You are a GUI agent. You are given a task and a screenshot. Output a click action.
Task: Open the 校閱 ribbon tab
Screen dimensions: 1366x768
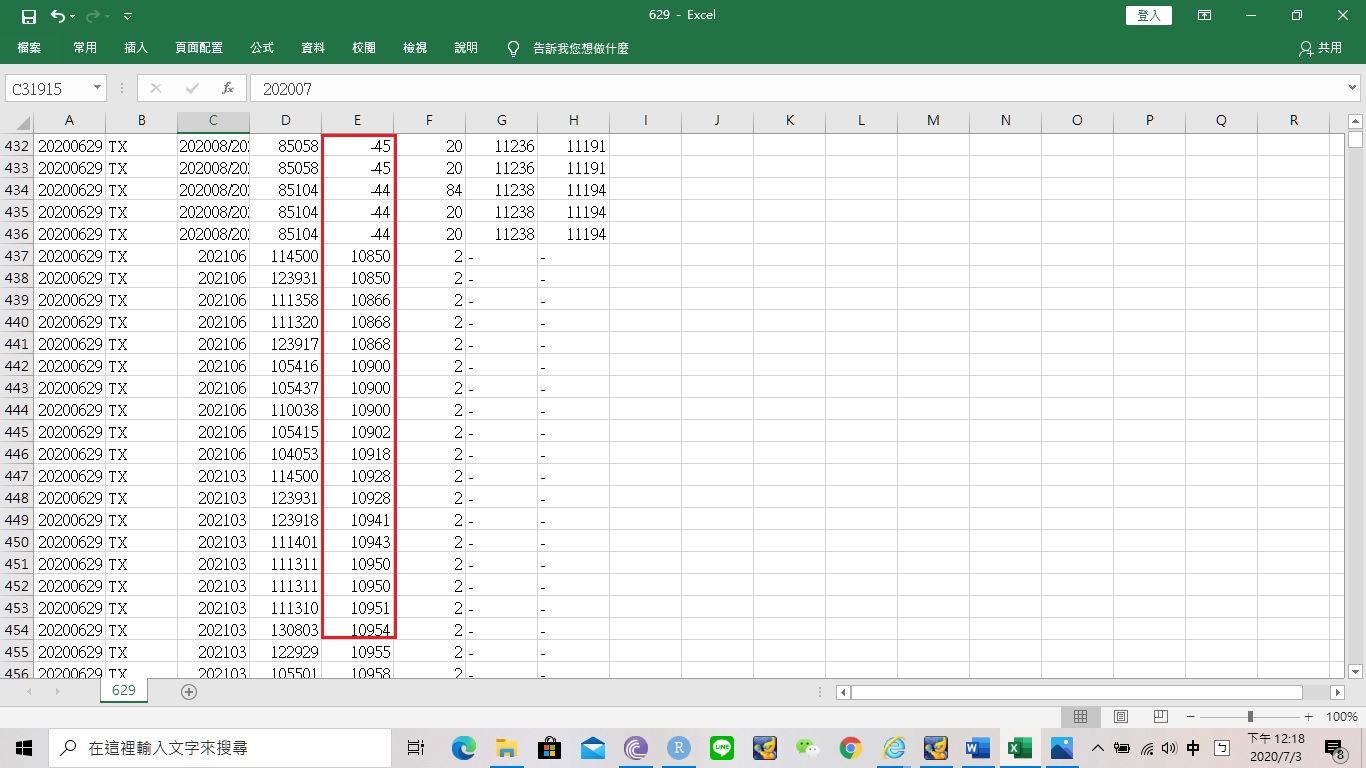pos(364,48)
